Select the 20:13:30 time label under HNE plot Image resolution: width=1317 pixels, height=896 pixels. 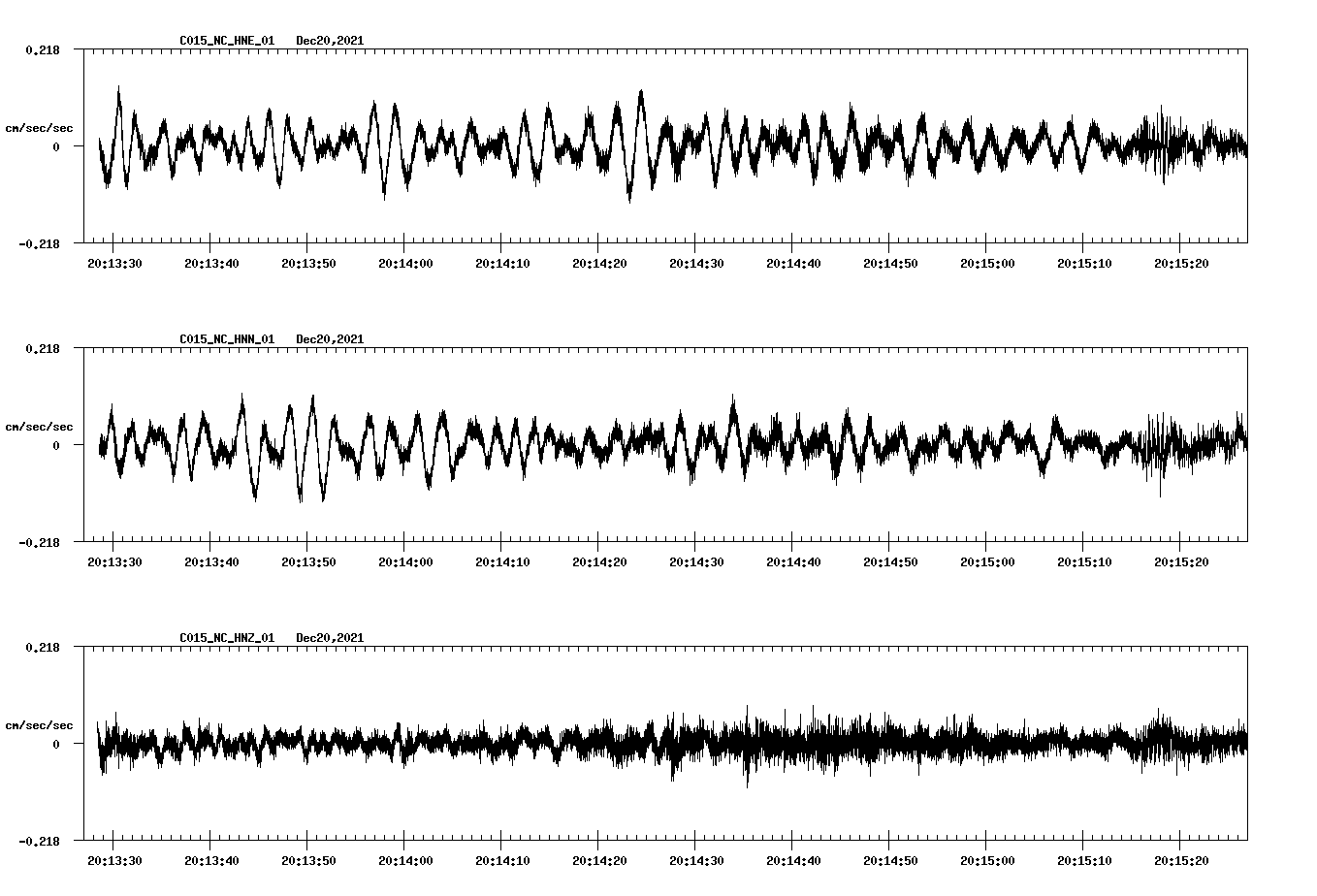pos(114,263)
